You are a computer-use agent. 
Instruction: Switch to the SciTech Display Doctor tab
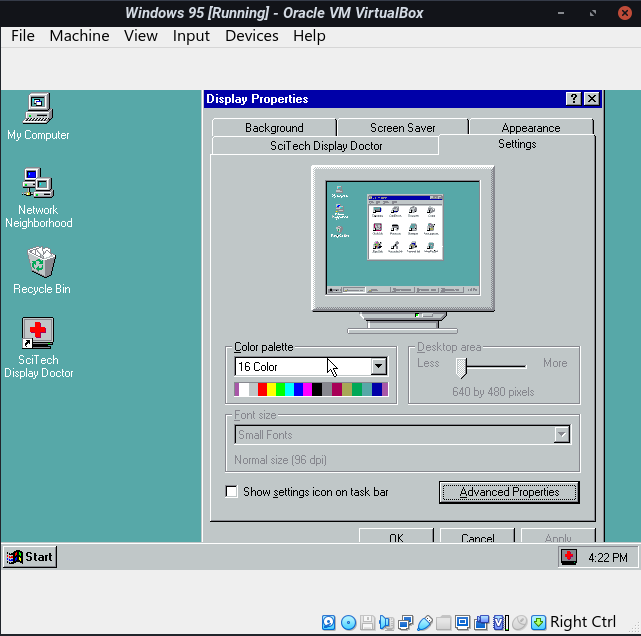(x=326, y=146)
